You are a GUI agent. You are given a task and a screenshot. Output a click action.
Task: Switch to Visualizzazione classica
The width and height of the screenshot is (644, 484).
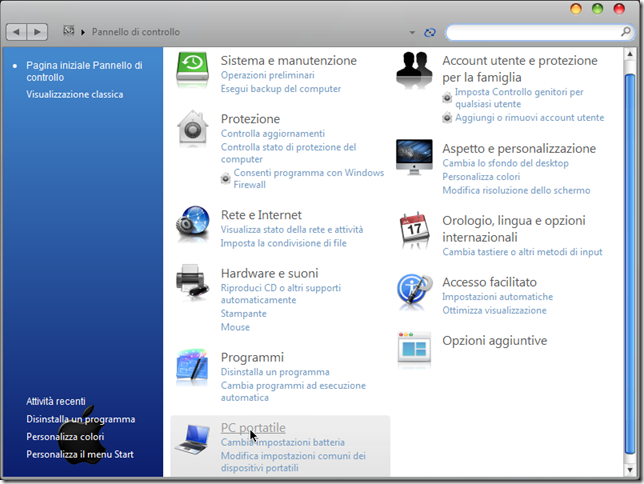point(75,94)
